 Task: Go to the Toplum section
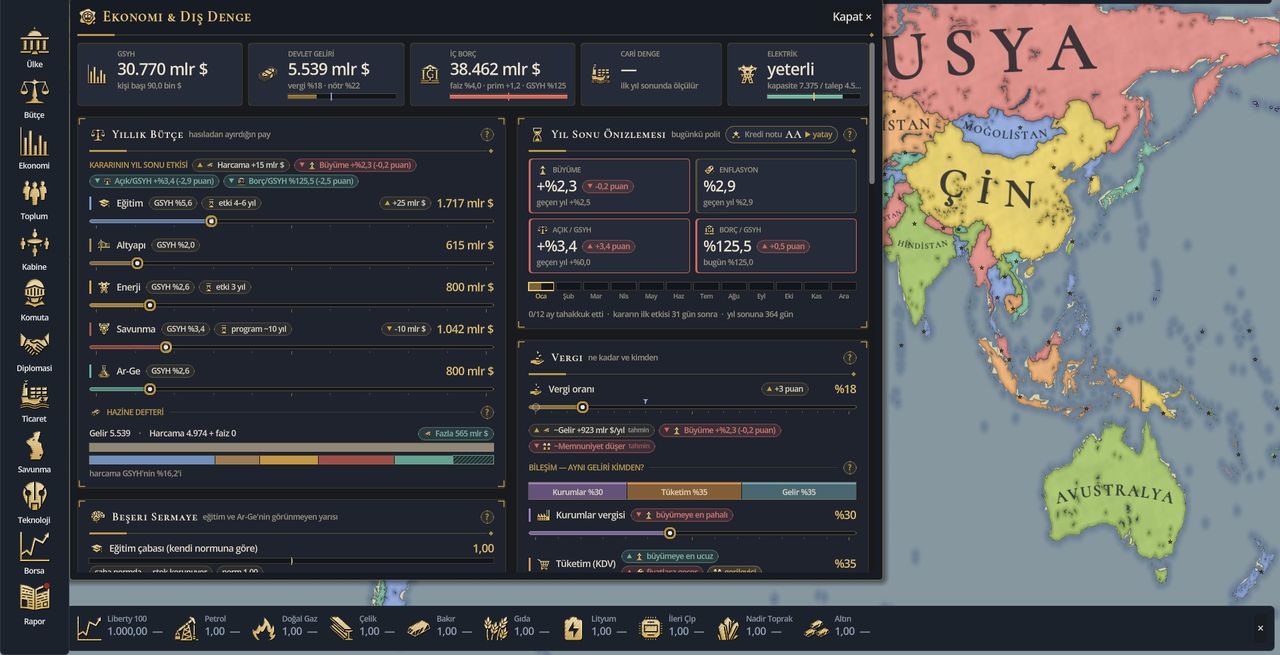34,200
